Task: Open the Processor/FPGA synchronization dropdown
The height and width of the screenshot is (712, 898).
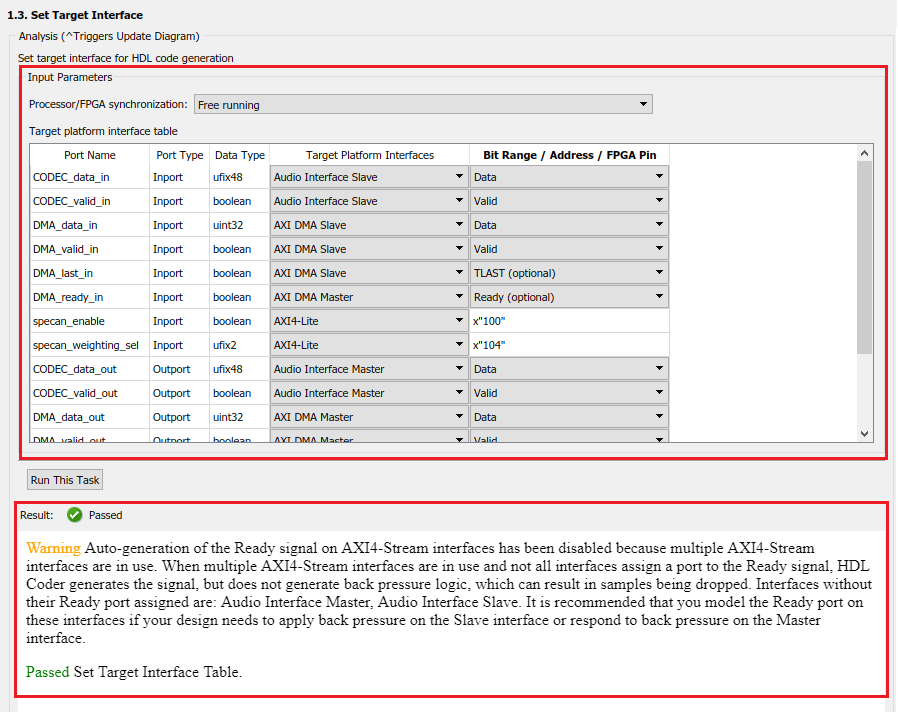Action: pyautogui.click(x=643, y=104)
